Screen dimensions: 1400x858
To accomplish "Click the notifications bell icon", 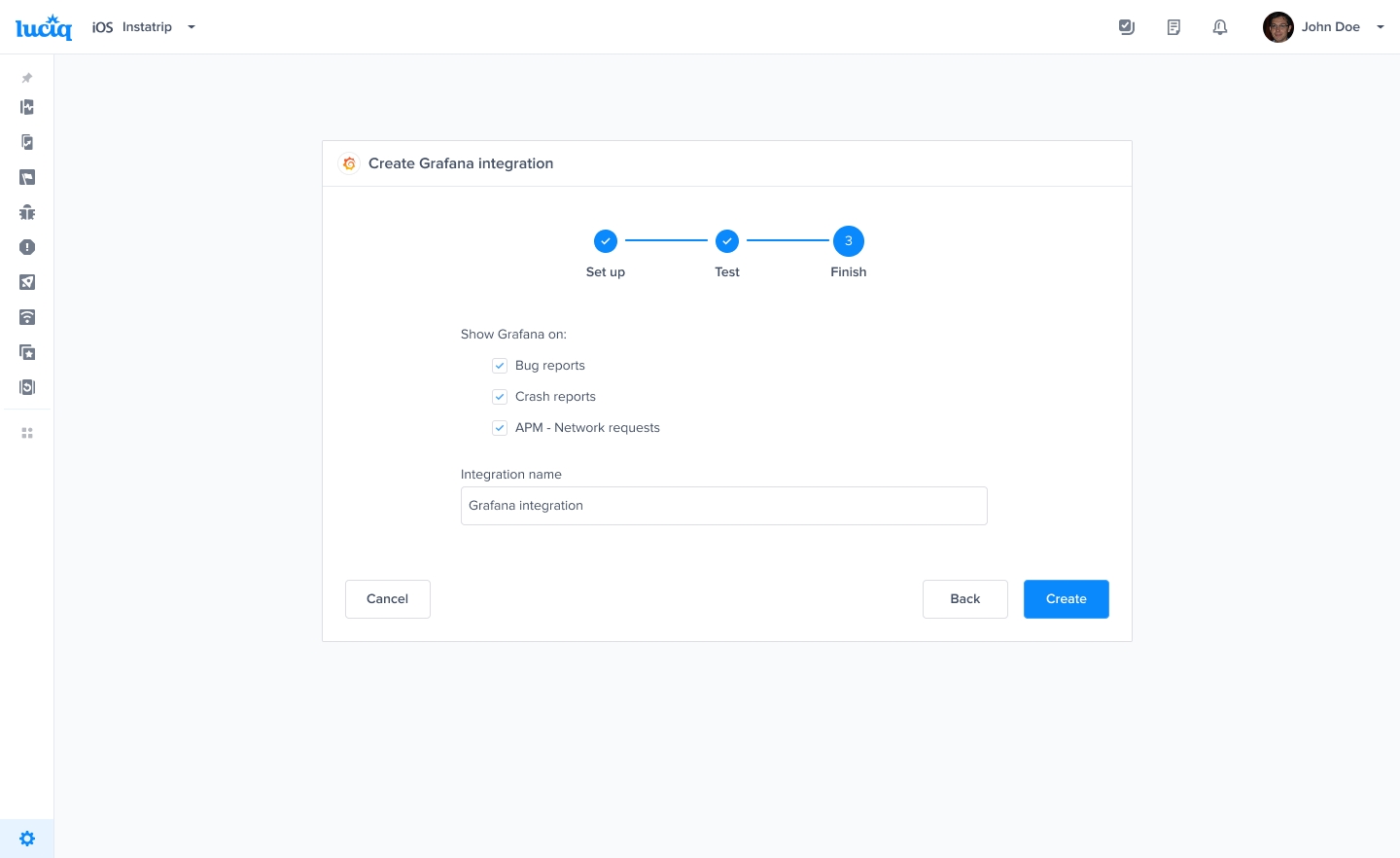I will pos(1220,27).
